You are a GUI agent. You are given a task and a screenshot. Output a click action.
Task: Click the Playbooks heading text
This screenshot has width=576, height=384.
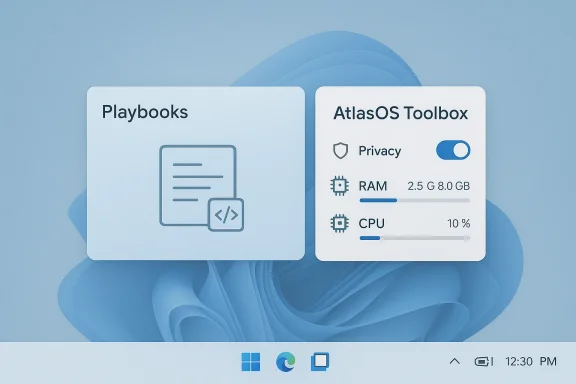pyautogui.click(x=145, y=112)
